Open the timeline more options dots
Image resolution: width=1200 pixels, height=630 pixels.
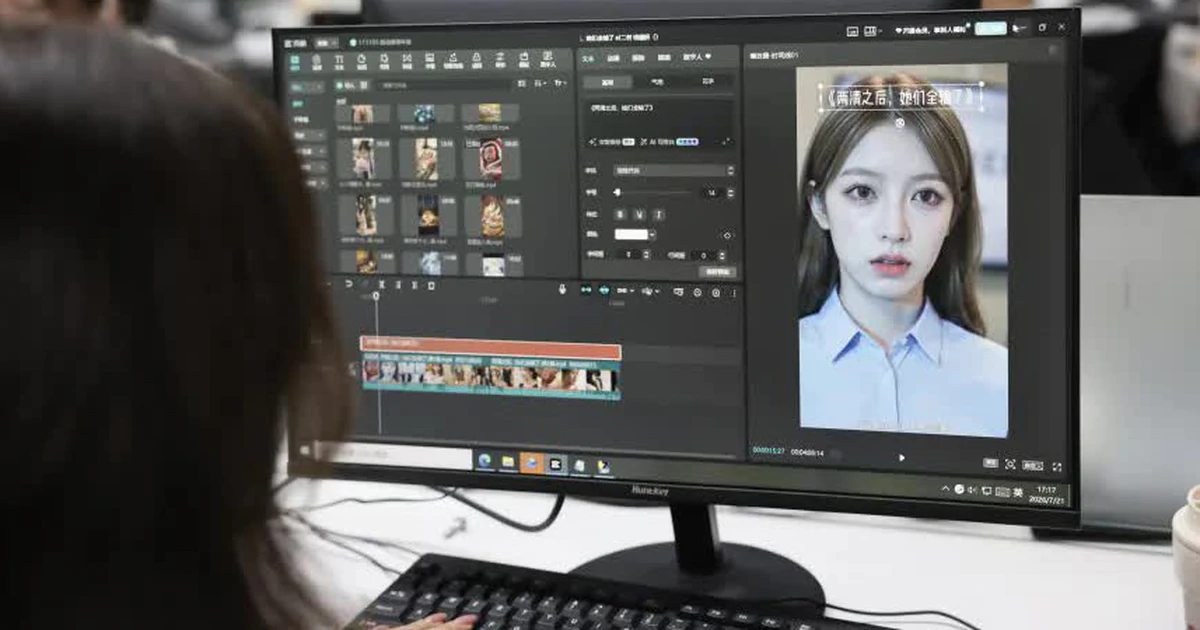(x=733, y=293)
